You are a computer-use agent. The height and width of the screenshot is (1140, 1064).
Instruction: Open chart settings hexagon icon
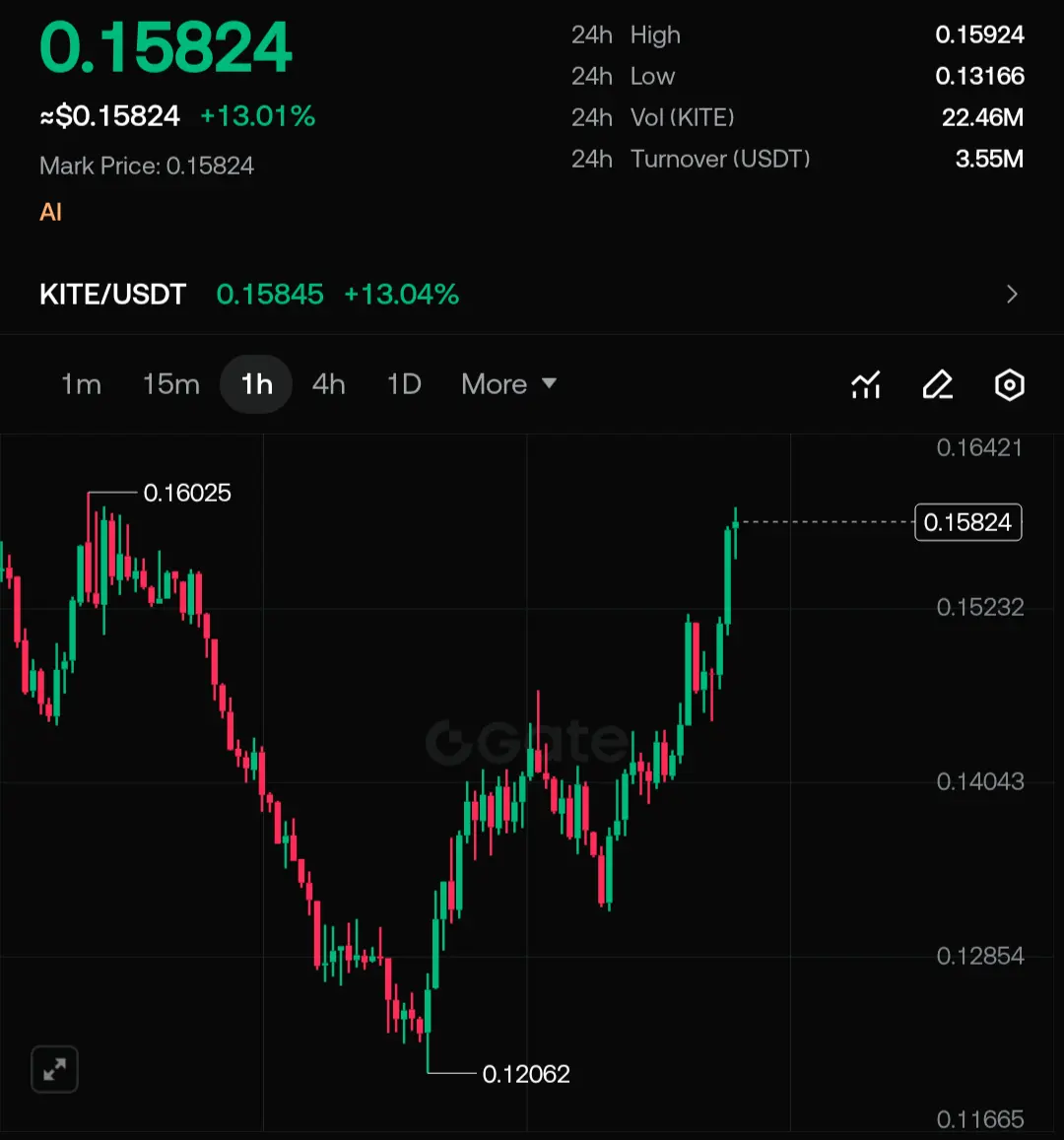pyautogui.click(x=1010, y=384)
